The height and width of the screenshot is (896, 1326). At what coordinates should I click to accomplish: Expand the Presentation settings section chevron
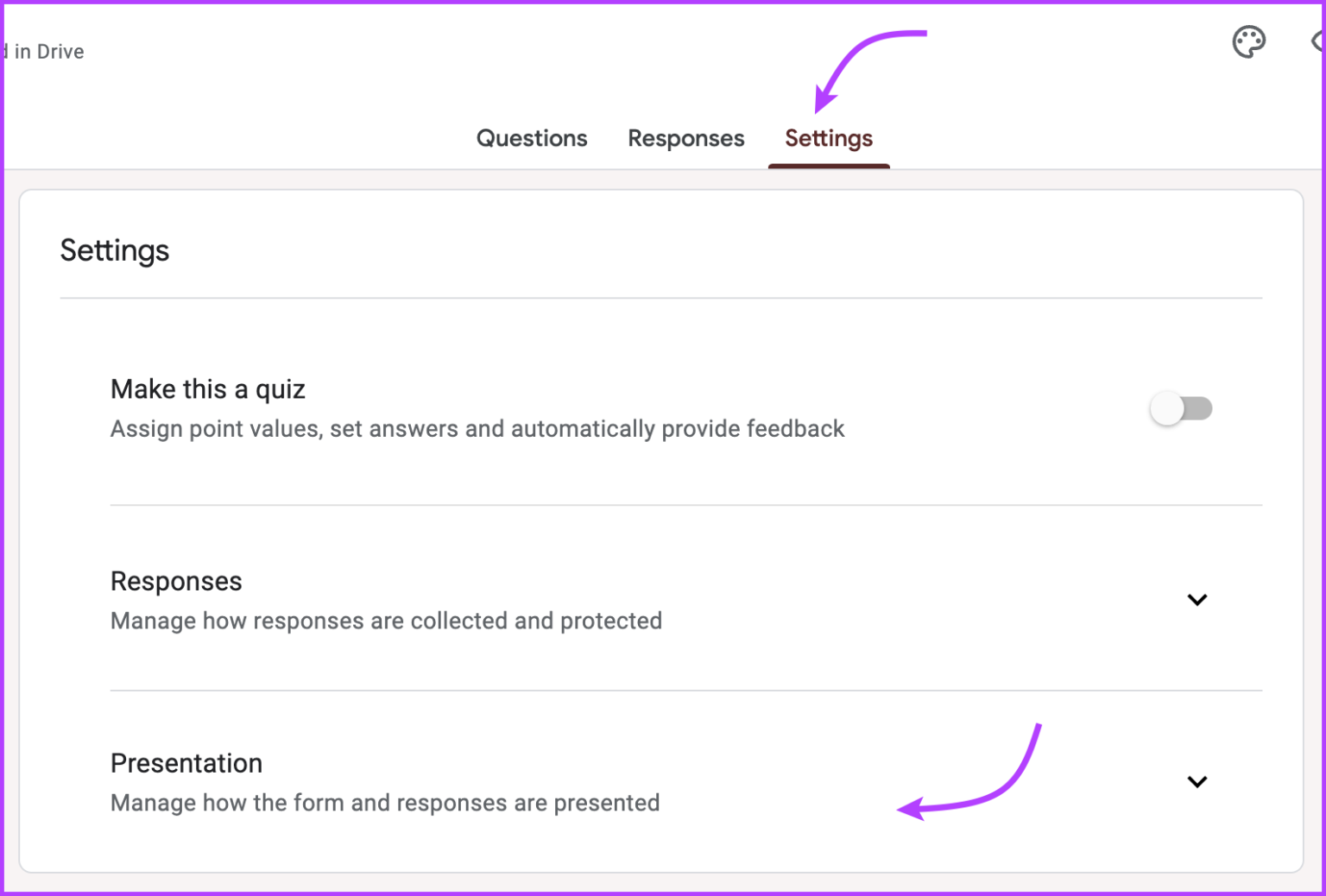tap(1197, 781)
